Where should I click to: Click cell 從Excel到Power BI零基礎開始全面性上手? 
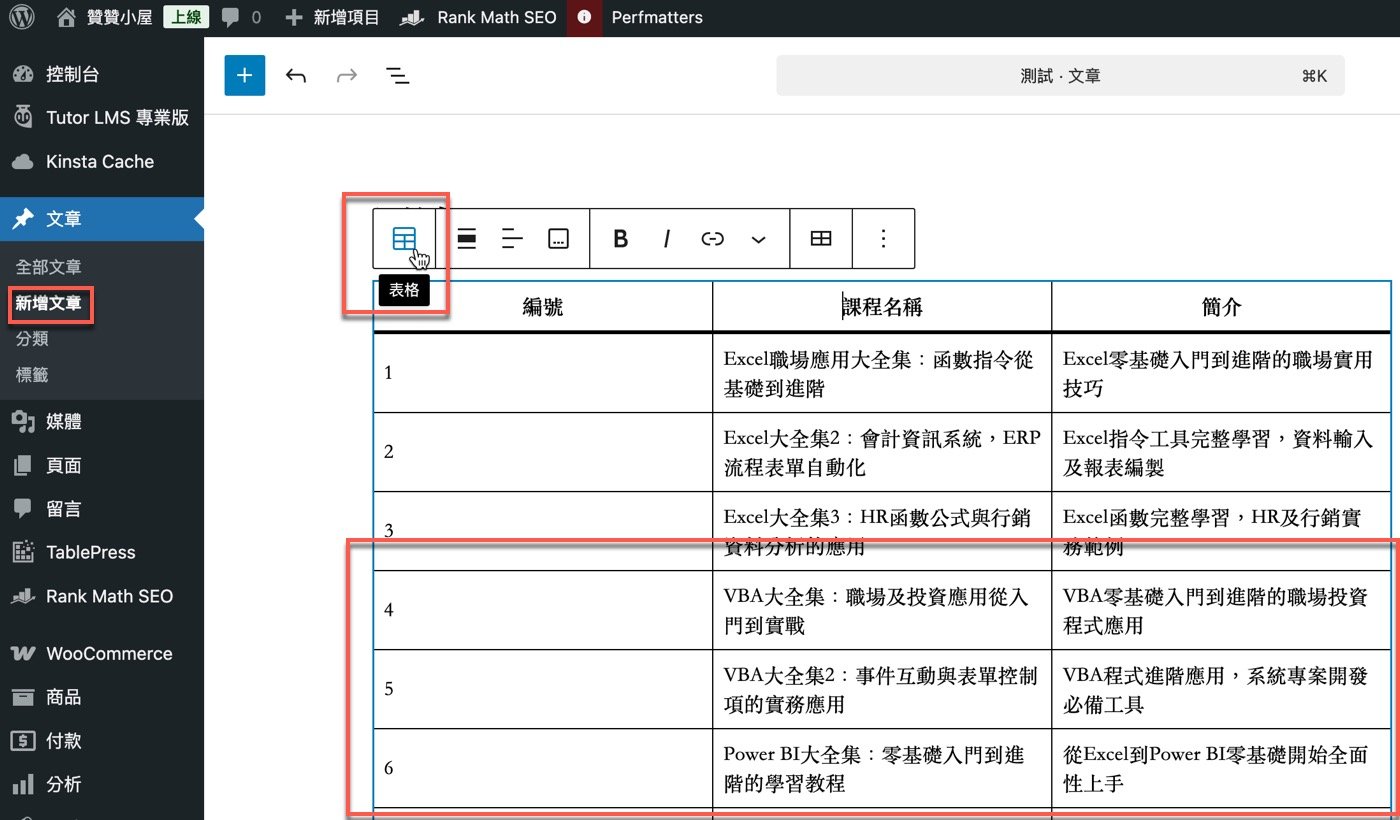pyautogui.click(x=1221, y=768)
